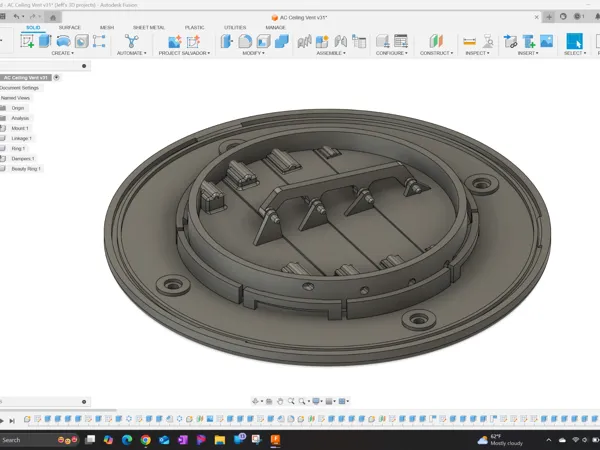Switch to the PLASTIC tab
Image resolution: width=600 pixels, height=450 pixels.
(194, 28)
